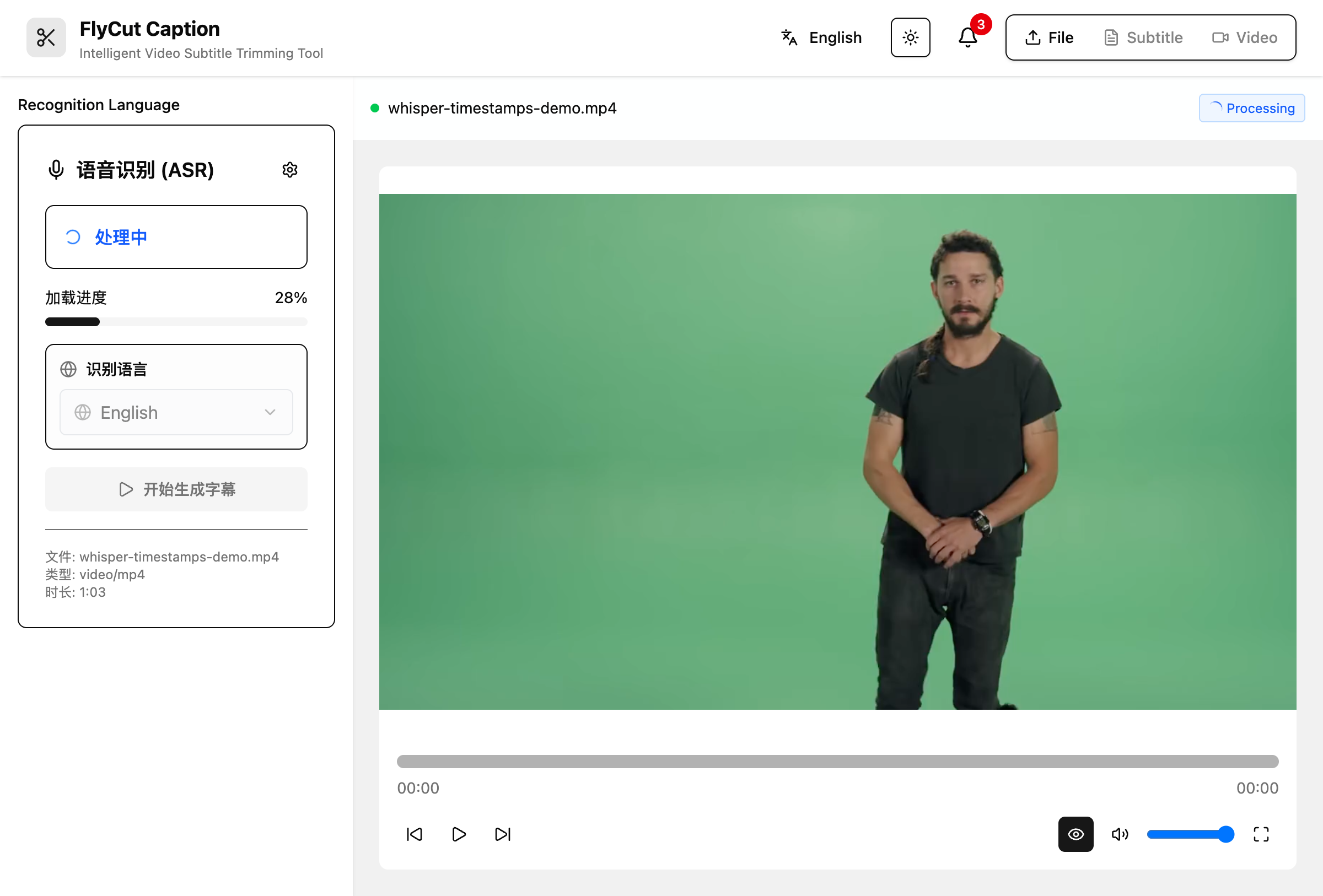Open the interface language selector English
The image size is (1323, 896).
tap(821, 37)
